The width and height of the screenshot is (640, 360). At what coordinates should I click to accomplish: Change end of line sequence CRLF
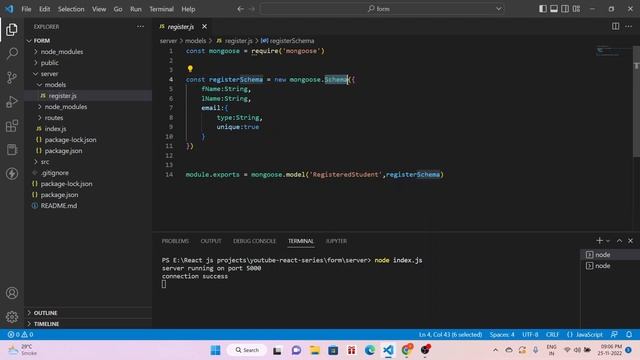tap(552, 334)
